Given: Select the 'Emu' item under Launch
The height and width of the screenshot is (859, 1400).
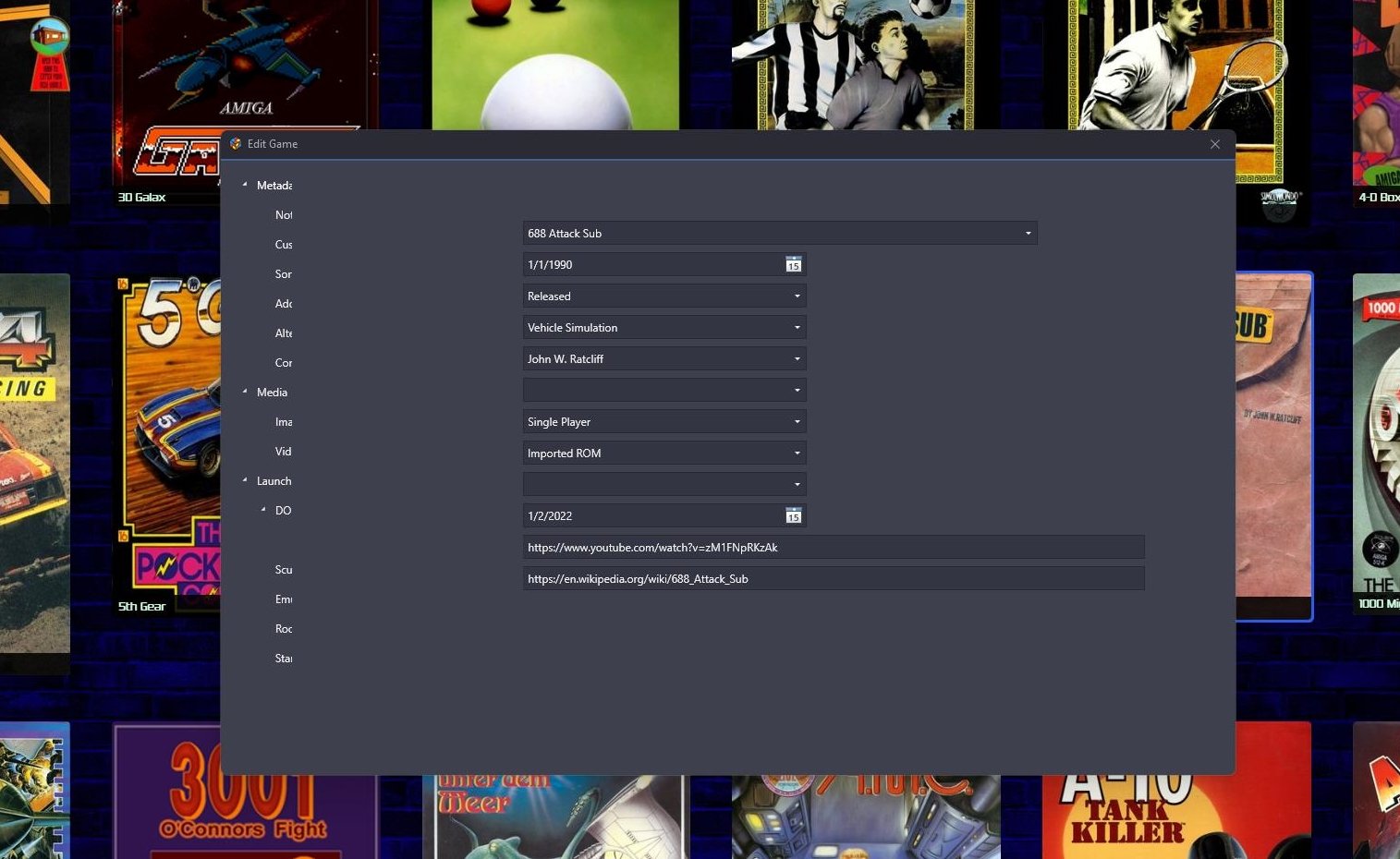Looking at the screenshot, I should point(284,599).
